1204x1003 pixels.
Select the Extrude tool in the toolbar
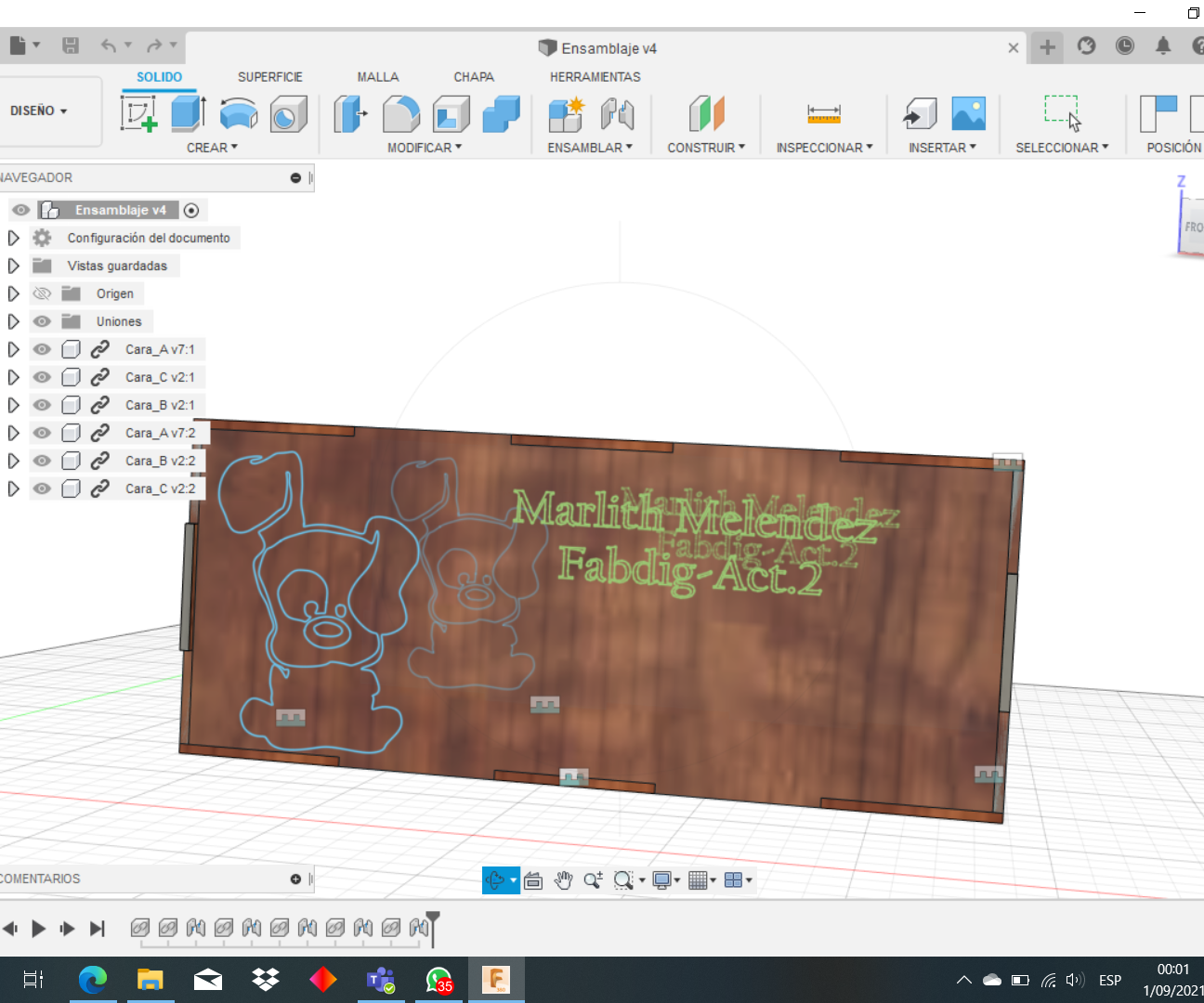[188, 111]
